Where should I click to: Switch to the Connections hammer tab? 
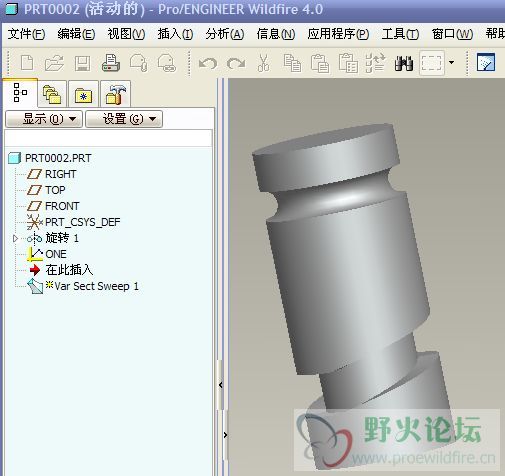click(x=115, y=94)
